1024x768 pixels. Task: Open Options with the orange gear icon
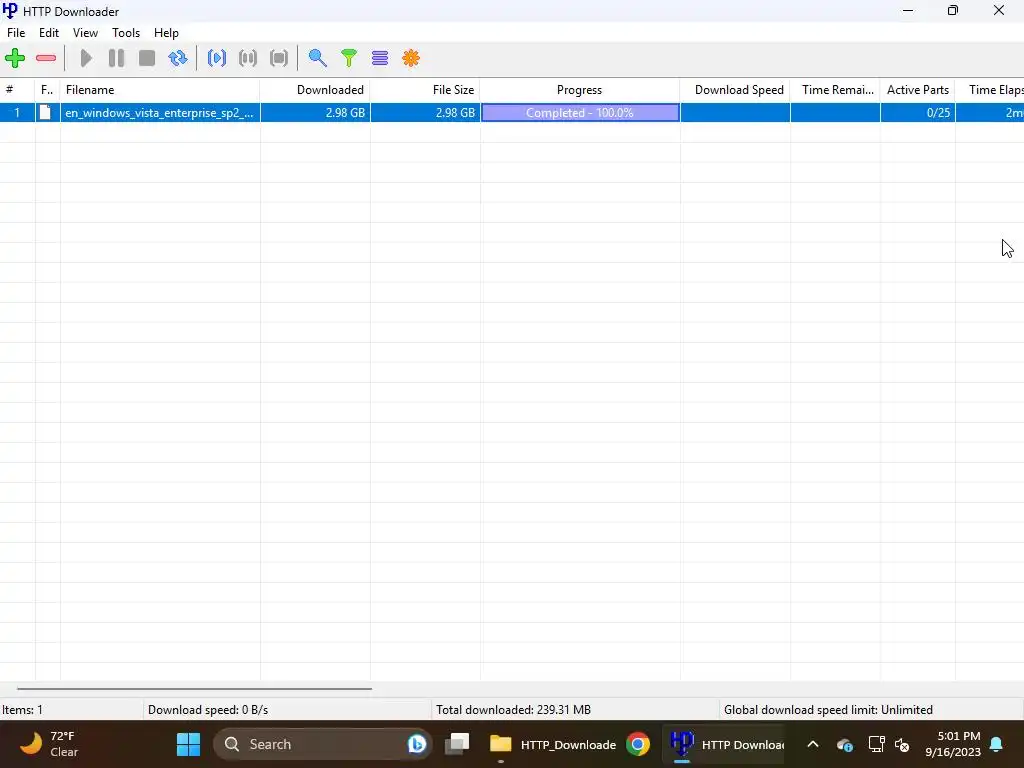pyautogui.click(x=411, y=58)
